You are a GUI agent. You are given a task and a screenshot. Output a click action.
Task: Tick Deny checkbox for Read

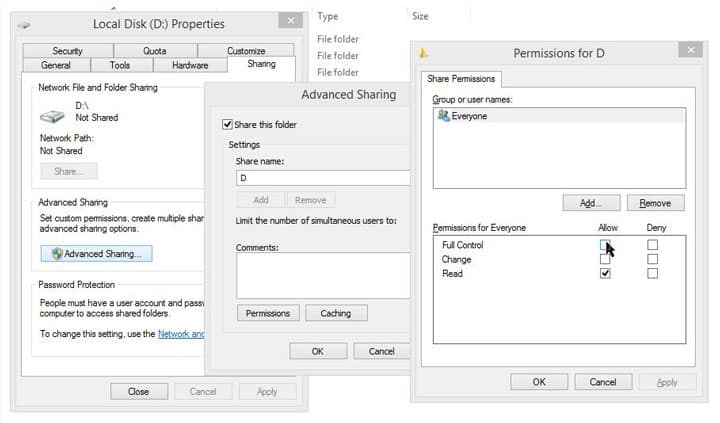tap(652, 273)
